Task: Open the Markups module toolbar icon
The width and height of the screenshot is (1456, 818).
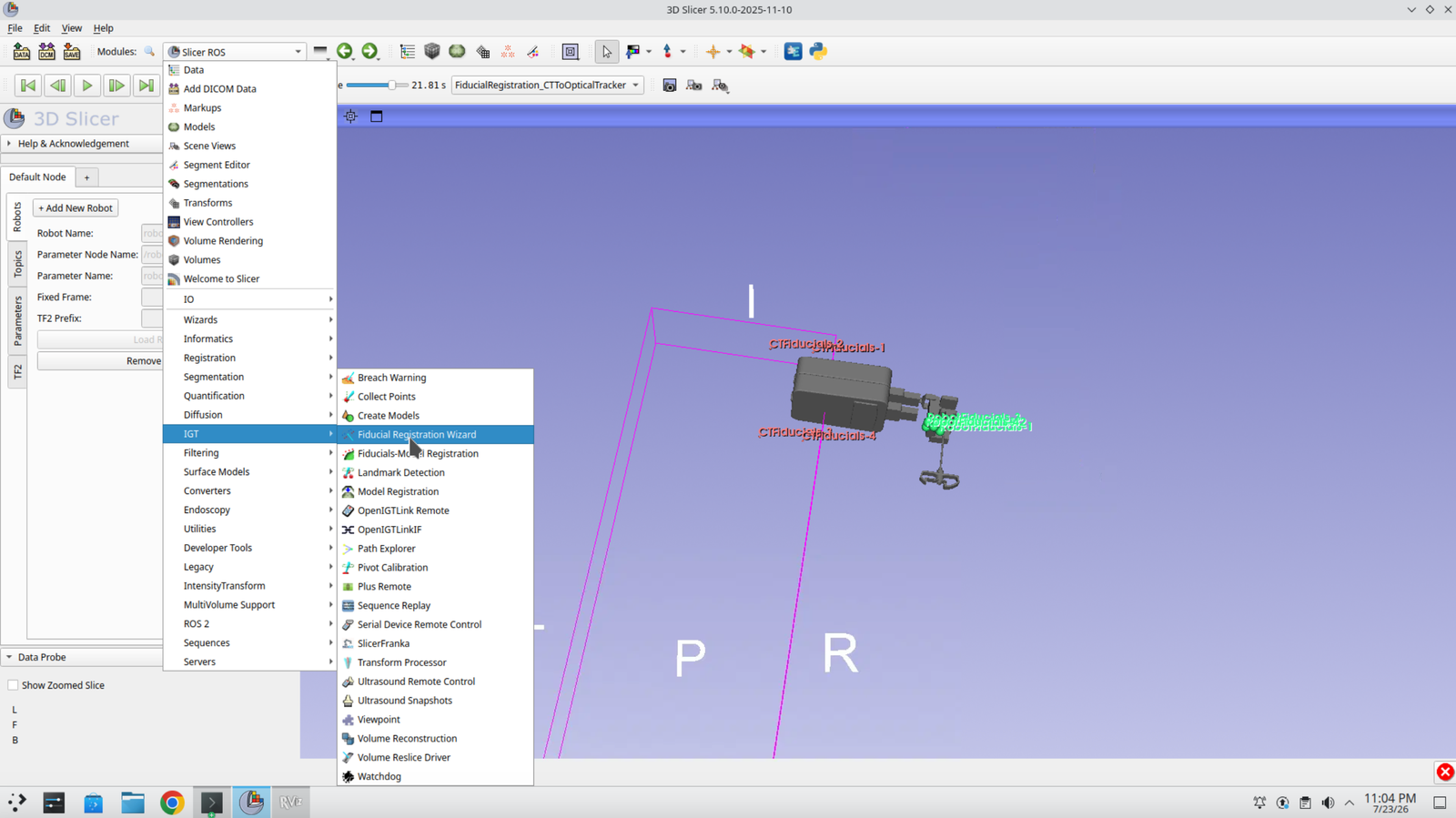Action: click(508, 52)
